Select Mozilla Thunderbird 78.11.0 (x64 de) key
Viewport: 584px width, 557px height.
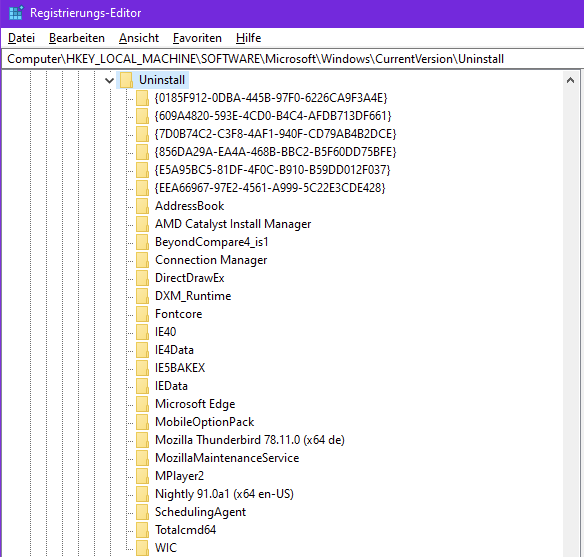[x=250, y=440]
